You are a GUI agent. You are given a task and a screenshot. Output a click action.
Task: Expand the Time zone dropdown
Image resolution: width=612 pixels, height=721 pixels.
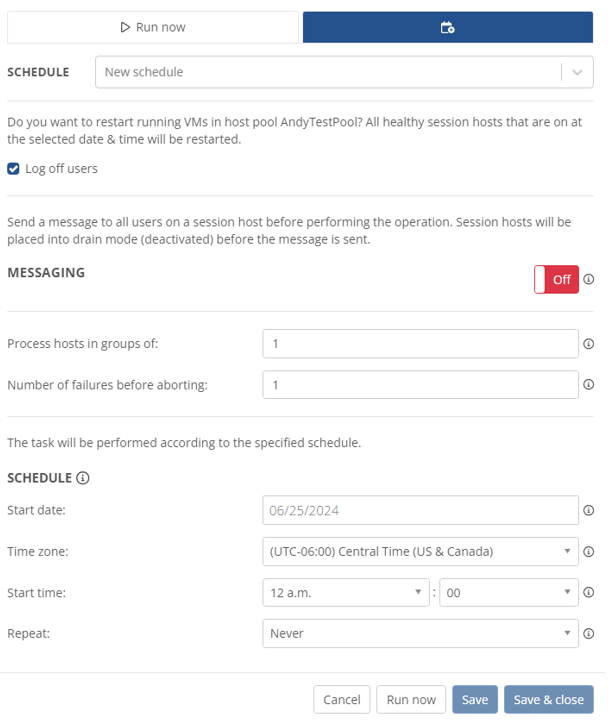click(420, 551)
